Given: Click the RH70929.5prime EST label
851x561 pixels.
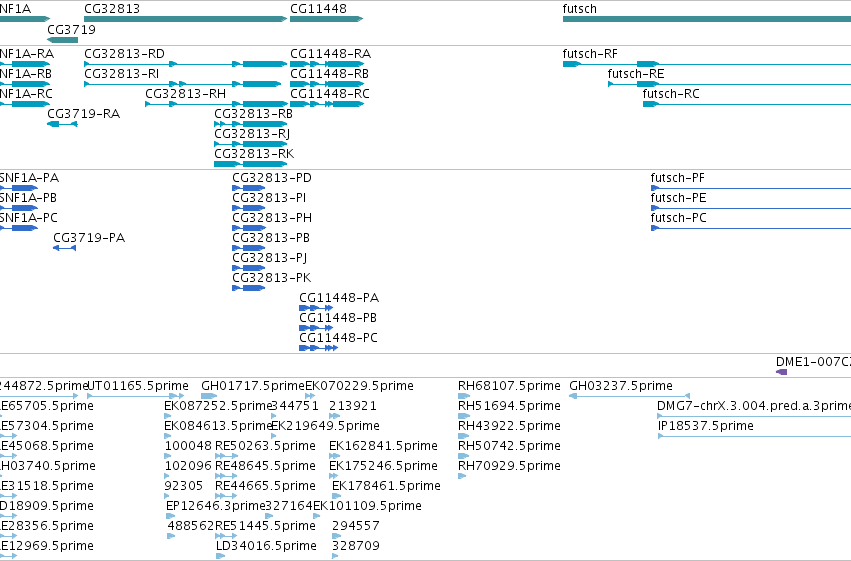Looking at the screenshot, I should (x=509, y=466).
